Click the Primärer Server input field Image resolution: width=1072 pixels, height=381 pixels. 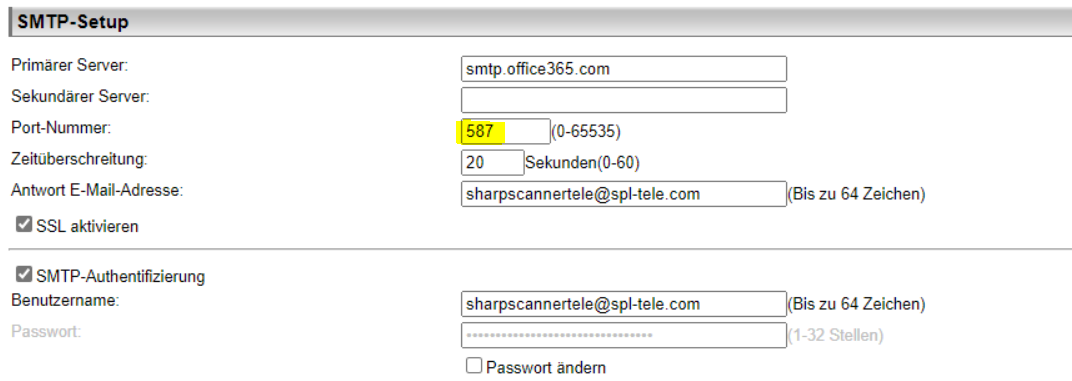point(624,69)
